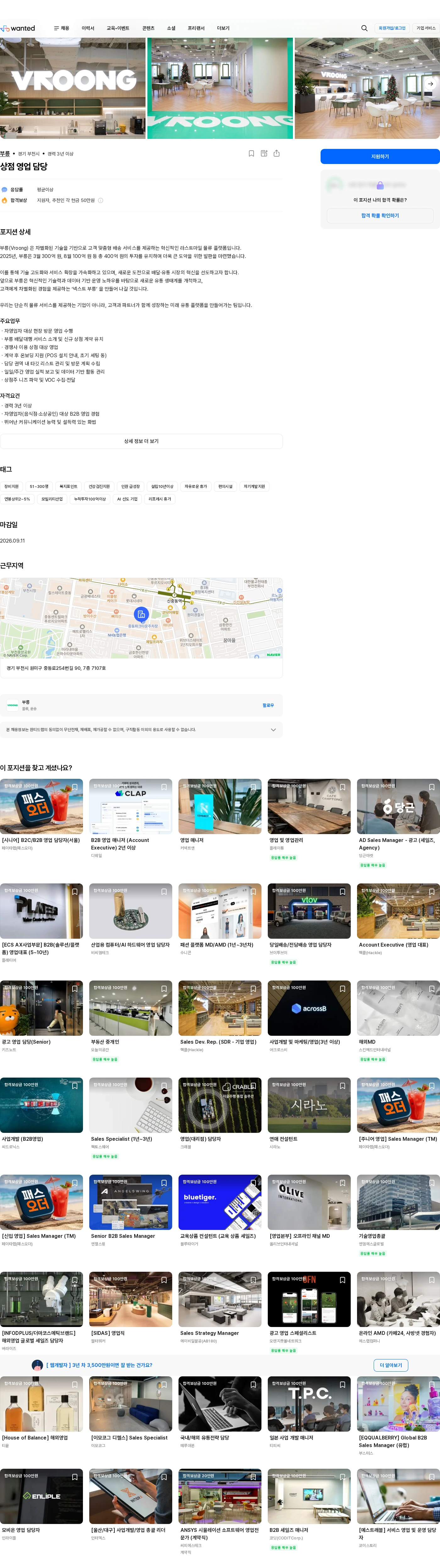The image size is (440, 1568).
Task: Bookmark the Senior B2B Sales Manager card
Action: pyautogui.click(x=164, y=1183)
